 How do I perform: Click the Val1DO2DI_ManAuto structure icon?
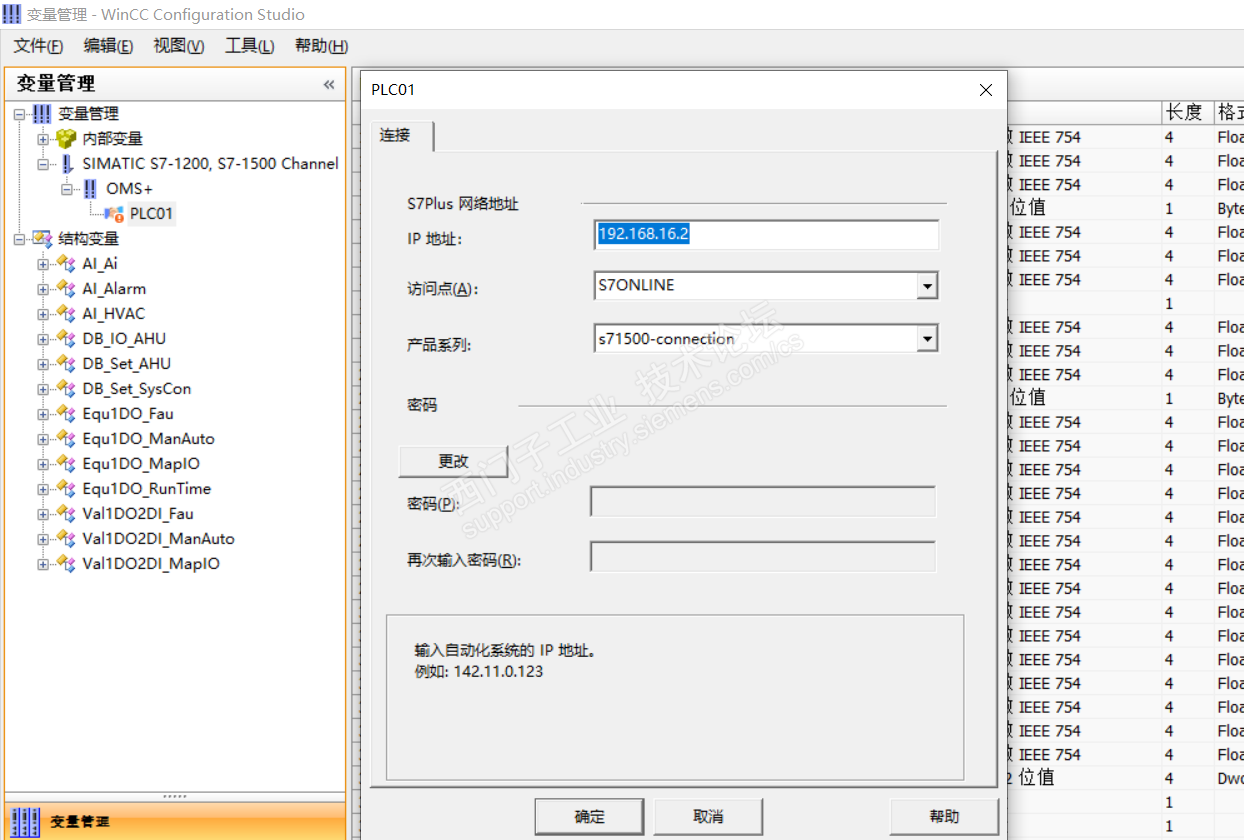click(67, 539)
